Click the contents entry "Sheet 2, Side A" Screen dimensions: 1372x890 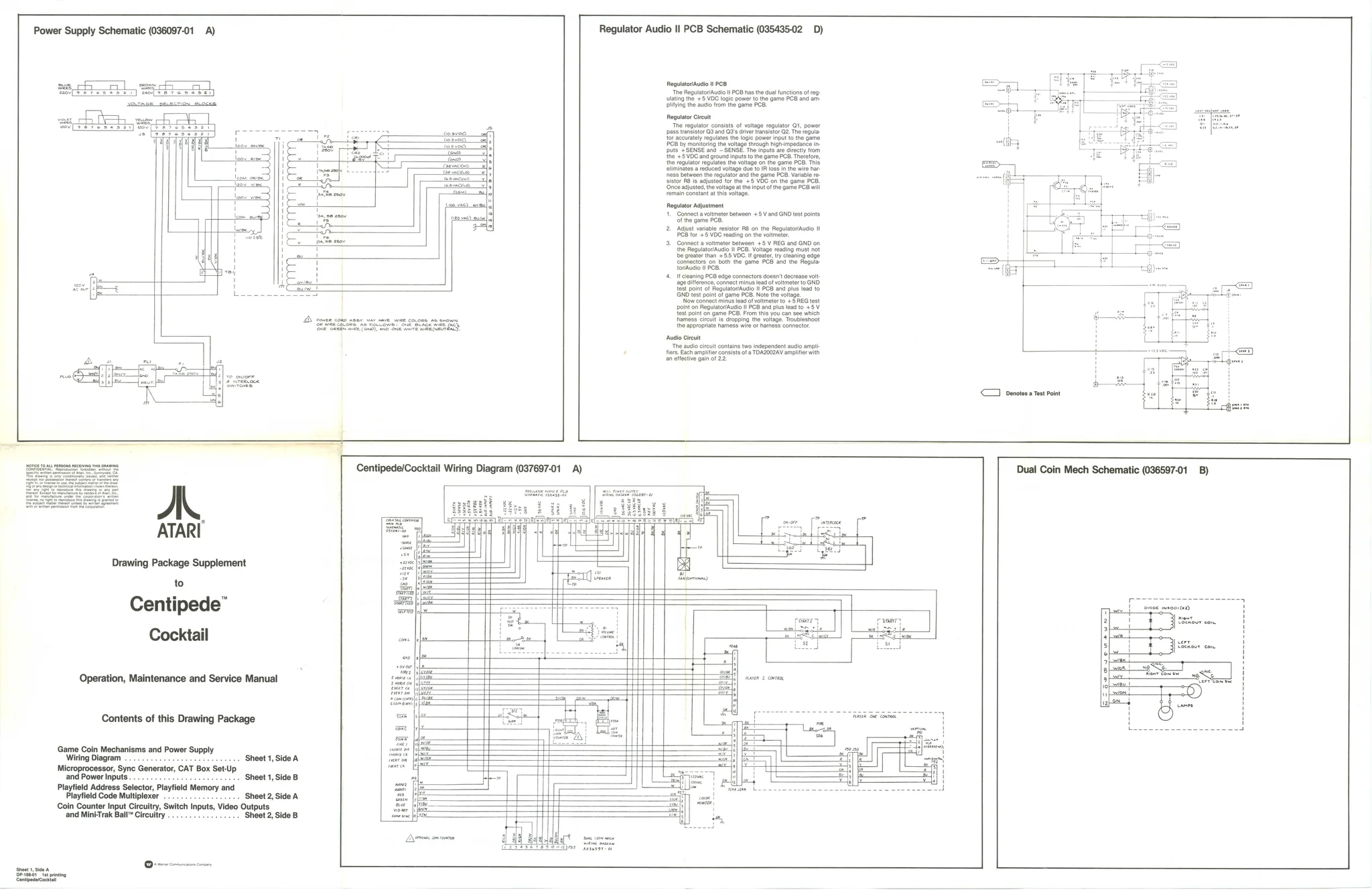coord(271,796)
